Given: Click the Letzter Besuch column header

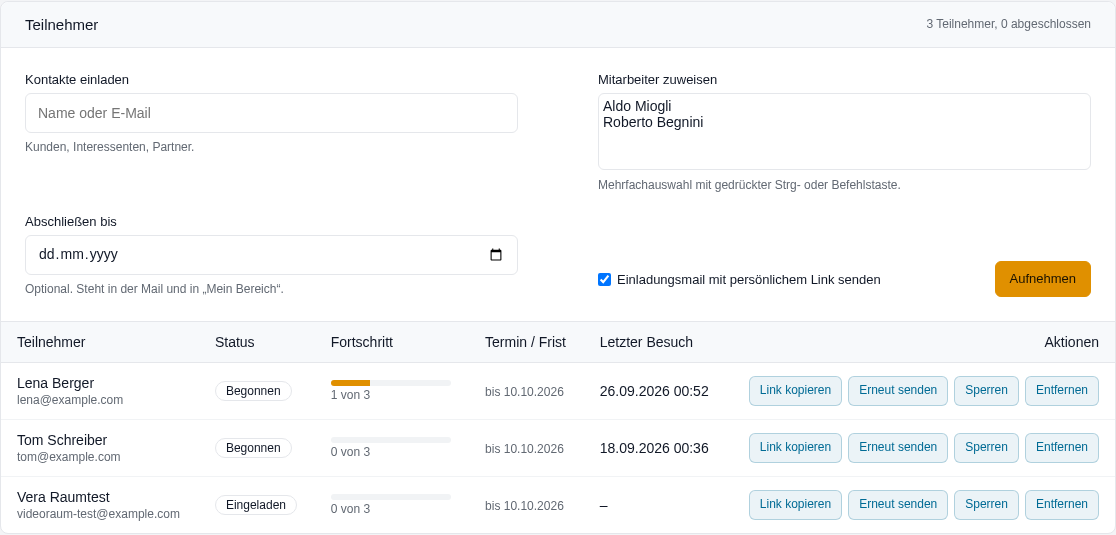Looking at the screenshot, I should [x=646, y=342].
